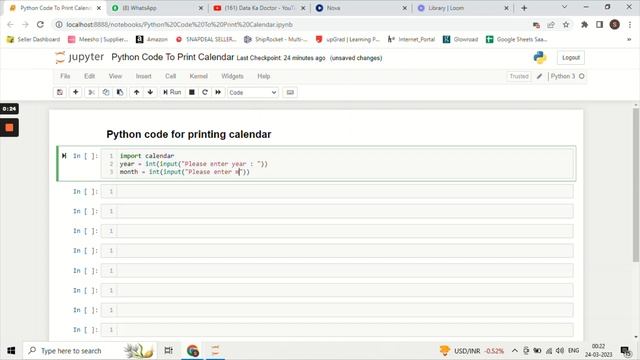Viewport: 640px width, 360px height.
Task: Open Chrome from the taskbar
Action: pos(193,351)
